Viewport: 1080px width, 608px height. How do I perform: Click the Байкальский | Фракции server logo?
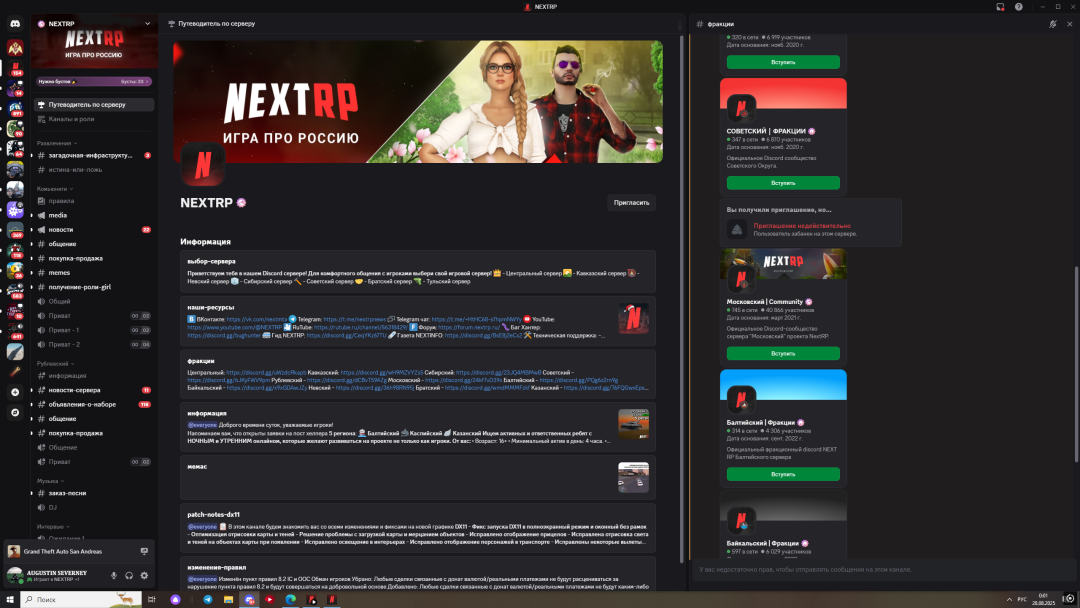pos(741,521)
